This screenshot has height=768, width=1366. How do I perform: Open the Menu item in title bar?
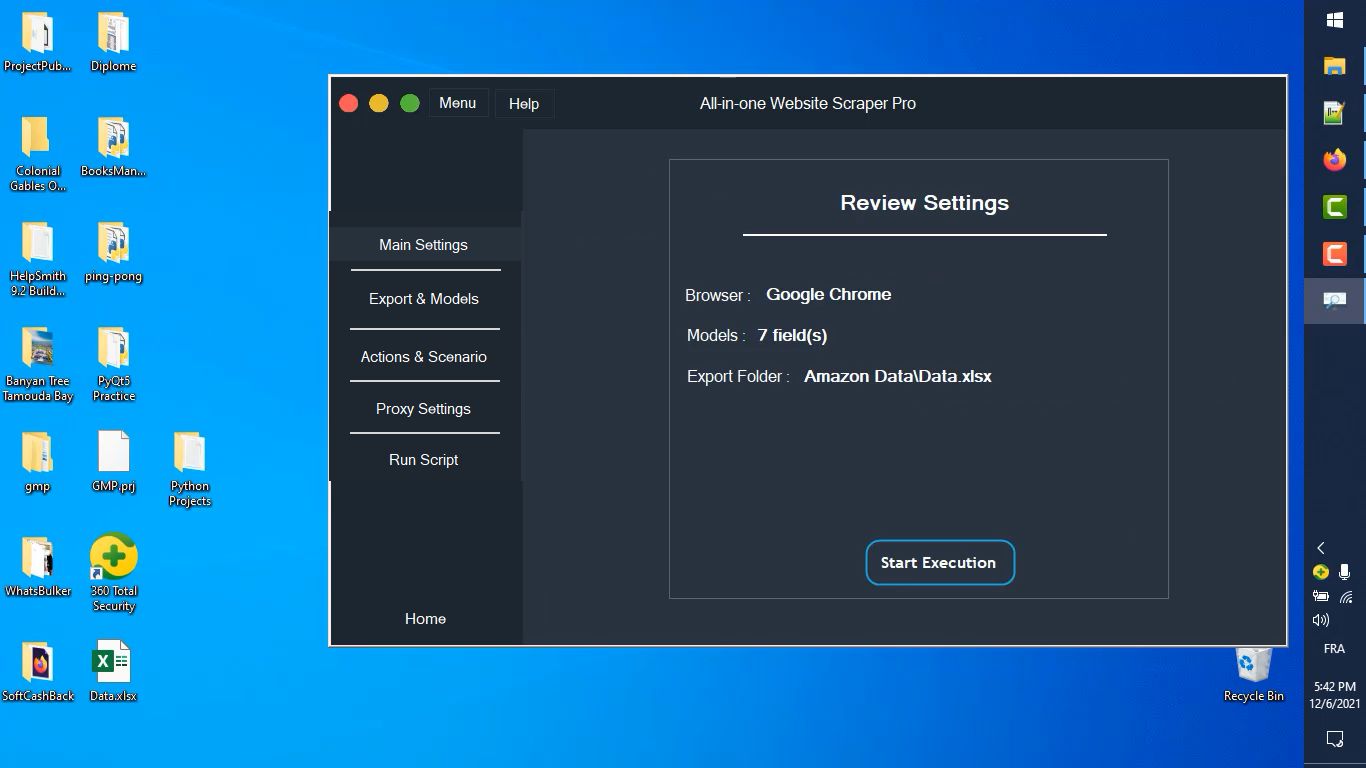click(458, 103)
